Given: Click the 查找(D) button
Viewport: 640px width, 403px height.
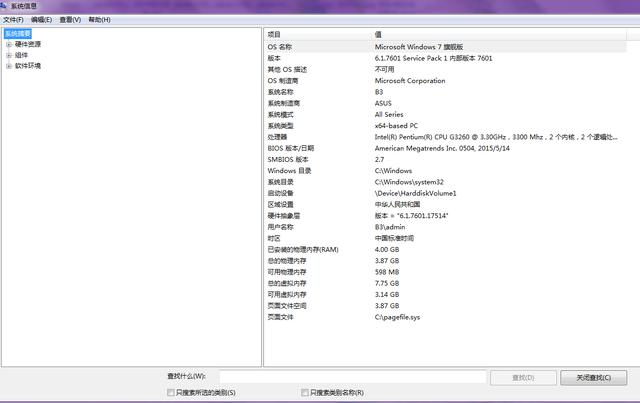Looking at the screenshot, I should [x=523, y=378].
